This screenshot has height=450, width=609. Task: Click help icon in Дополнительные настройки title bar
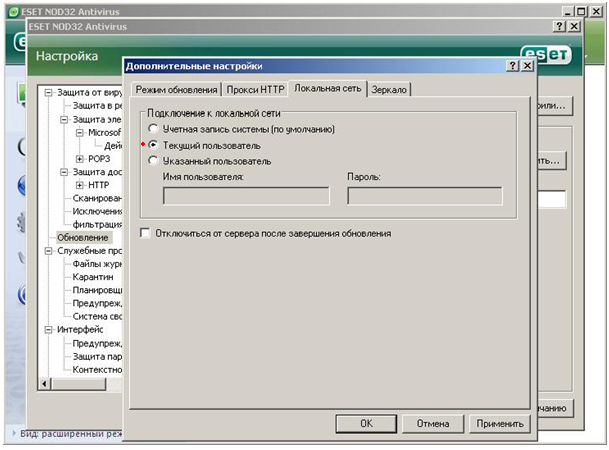pos(513,66)
